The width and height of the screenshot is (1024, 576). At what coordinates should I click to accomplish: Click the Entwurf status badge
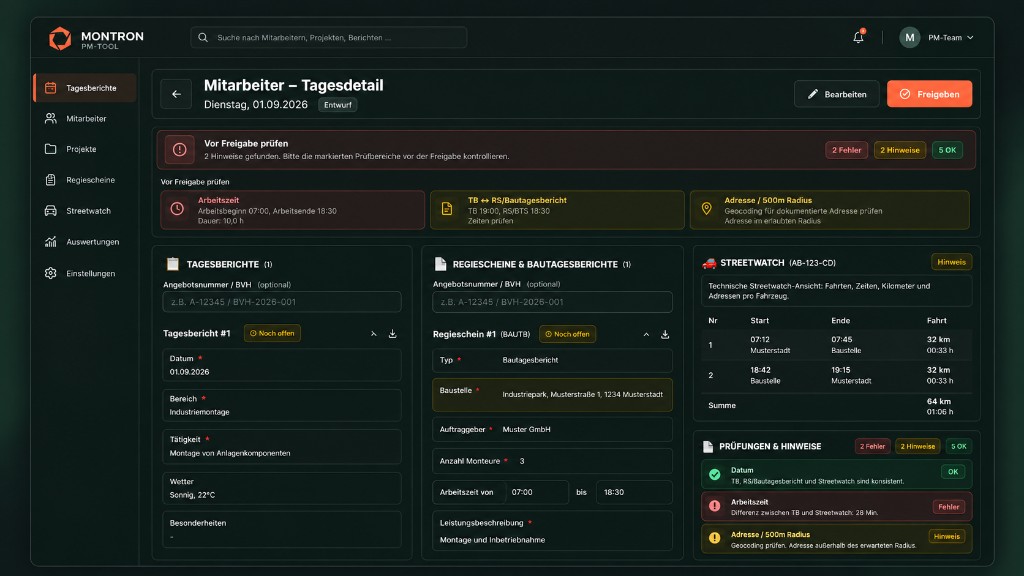pos(338,104)
